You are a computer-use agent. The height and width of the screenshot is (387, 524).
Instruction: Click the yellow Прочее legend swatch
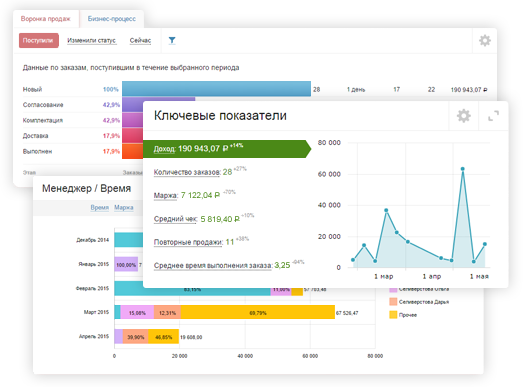(x=393, y=314)
